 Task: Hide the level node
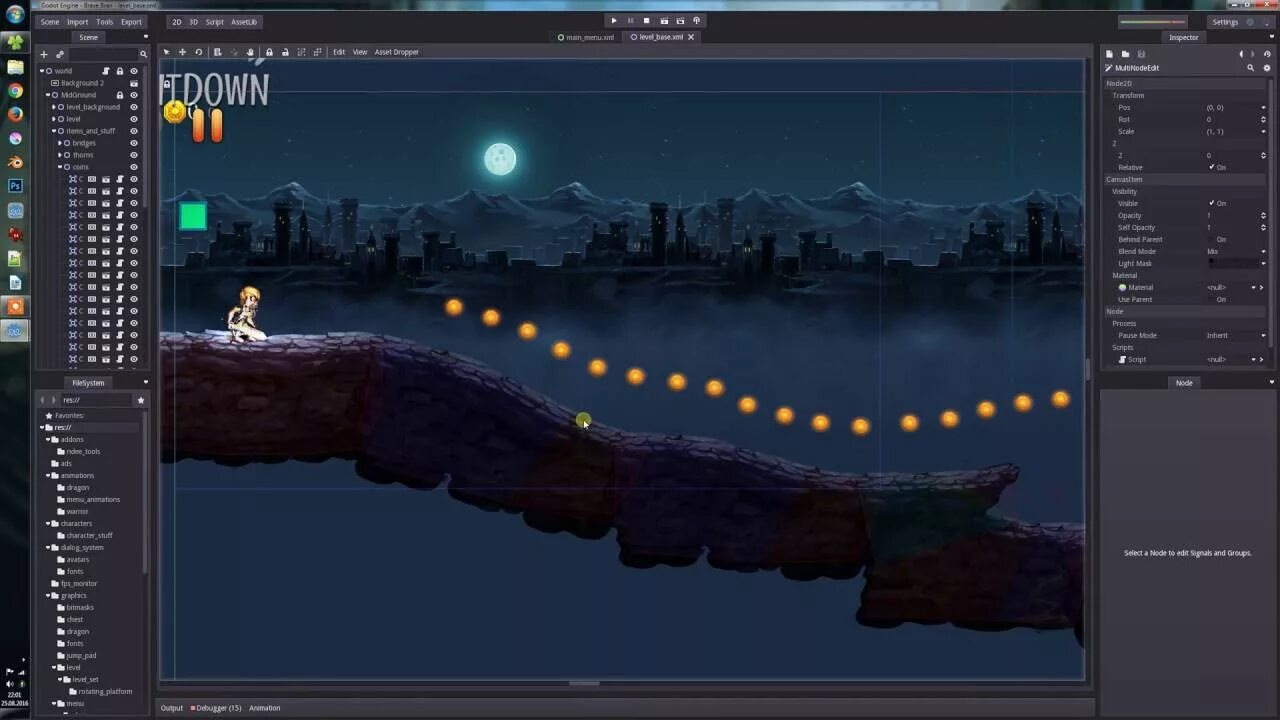[x=134, y=119]
